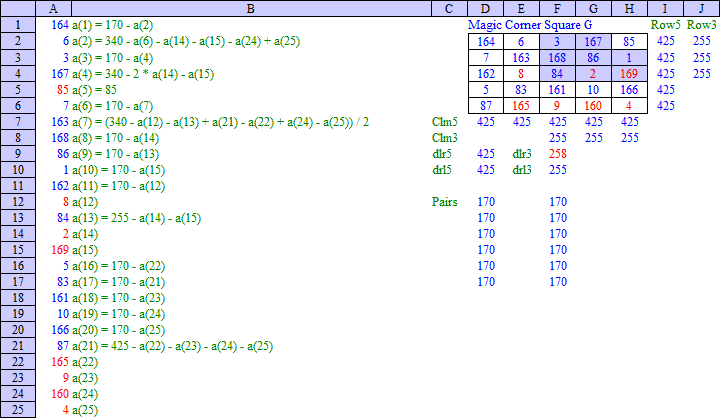Click the 'drl5' label

(442, 170)
